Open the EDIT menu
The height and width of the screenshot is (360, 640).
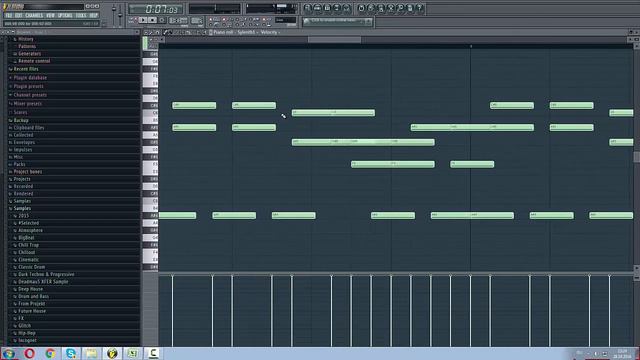pyautogui.click(x=19, y=16)
